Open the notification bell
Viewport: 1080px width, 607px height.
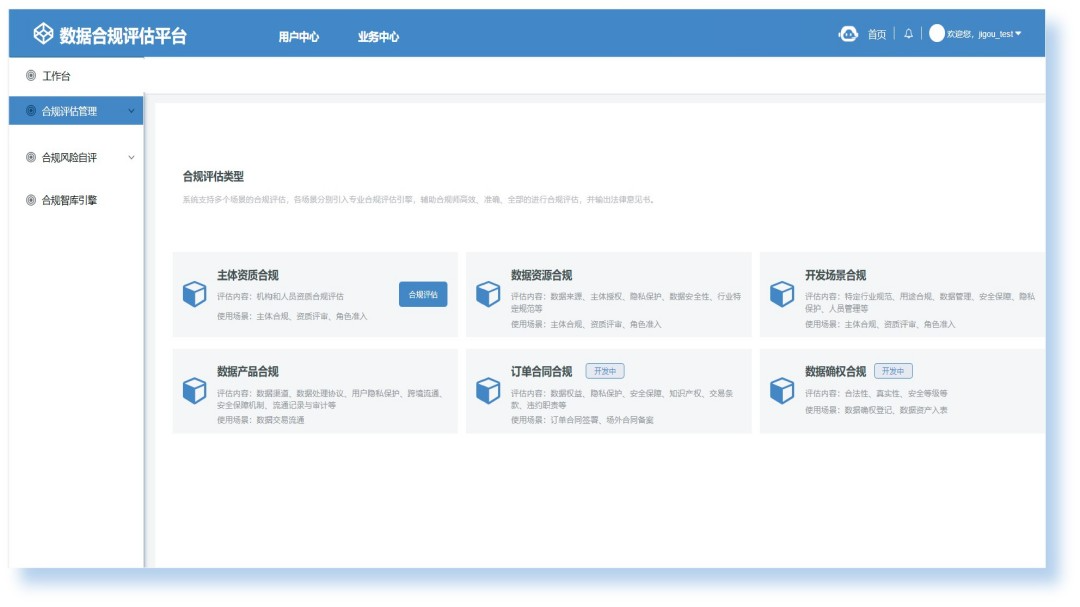click(x=908, y=34)
